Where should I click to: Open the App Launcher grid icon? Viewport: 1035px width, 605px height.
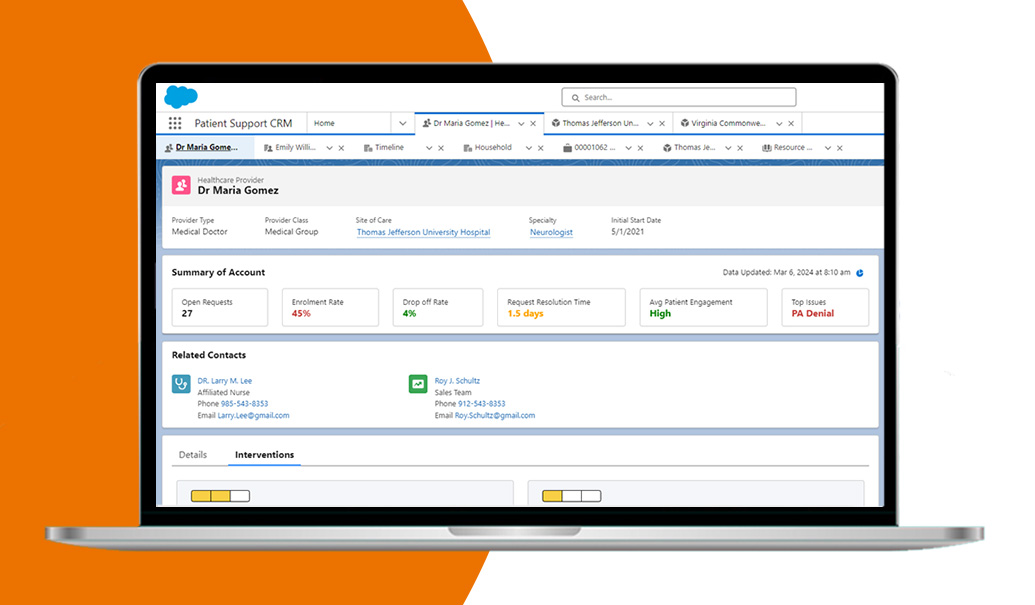[175, 124]
